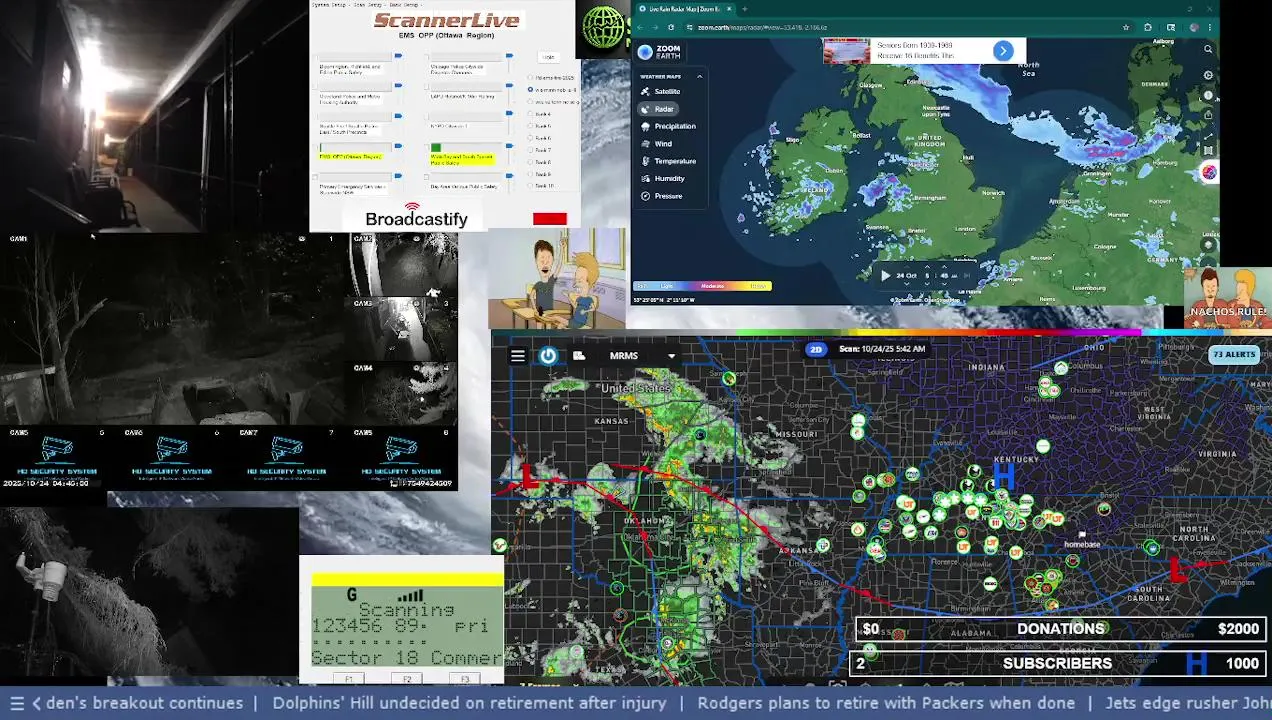Click the hamburger icon on the news ticker
This screenshot has height=720, width=1272.
click(x=16, y=703)
